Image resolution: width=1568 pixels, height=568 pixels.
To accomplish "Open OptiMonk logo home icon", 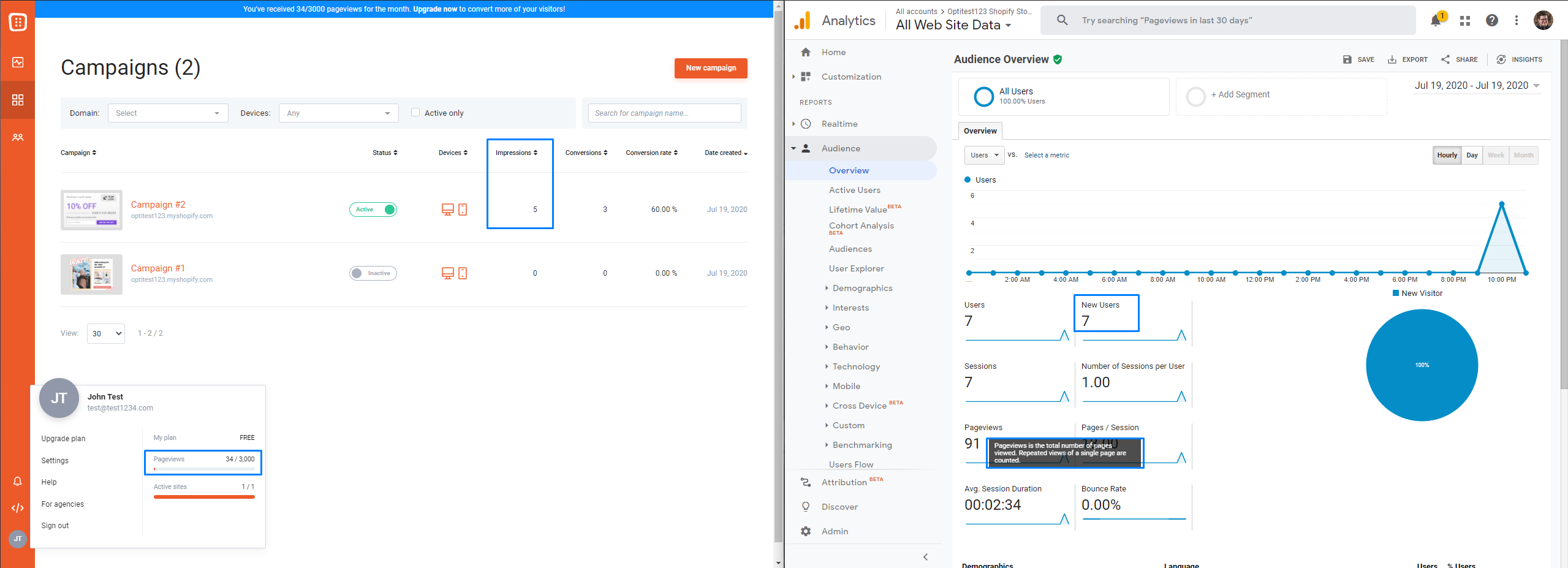I will click(18, 22).
